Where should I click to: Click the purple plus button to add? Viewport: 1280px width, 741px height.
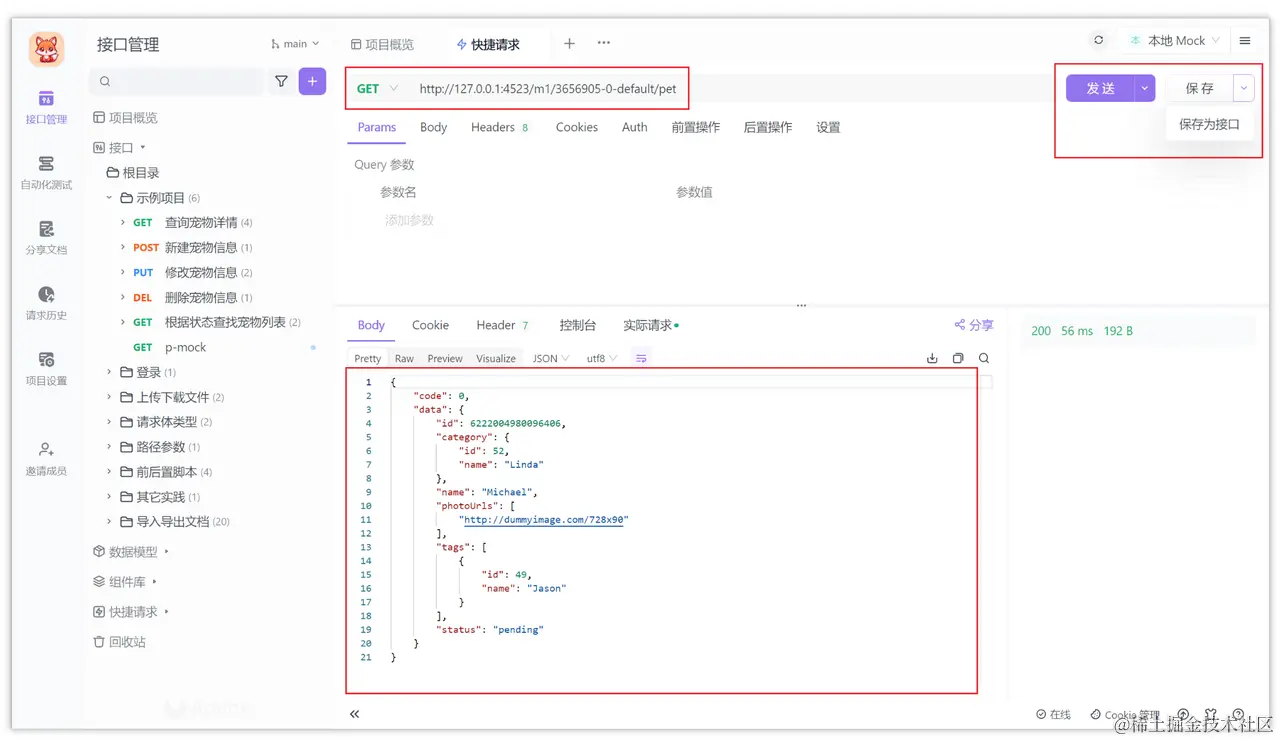[312, 82]
